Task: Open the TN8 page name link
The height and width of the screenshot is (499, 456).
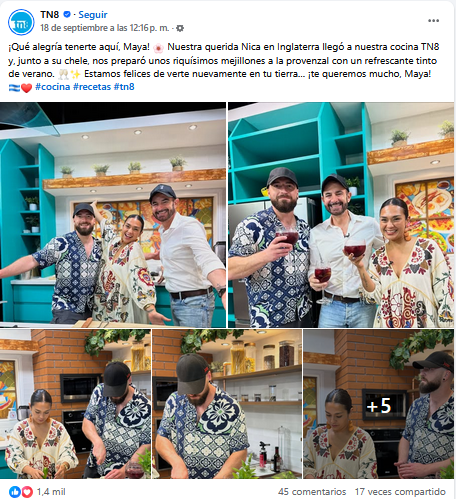Action: click(50, 15)
